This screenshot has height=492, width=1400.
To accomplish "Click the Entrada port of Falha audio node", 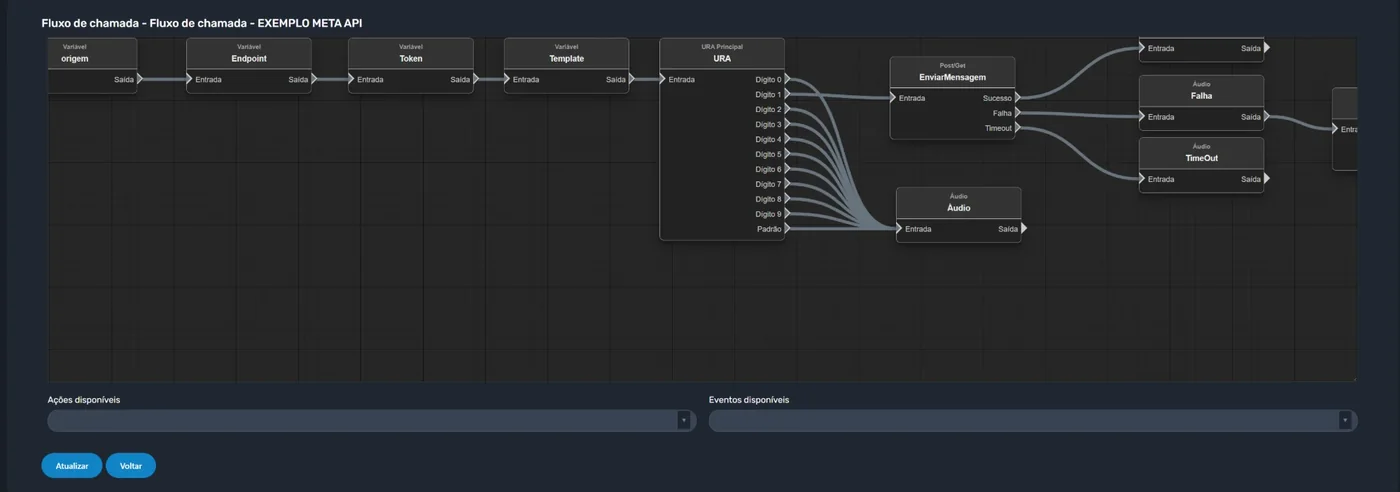I will coord(1143,117).
